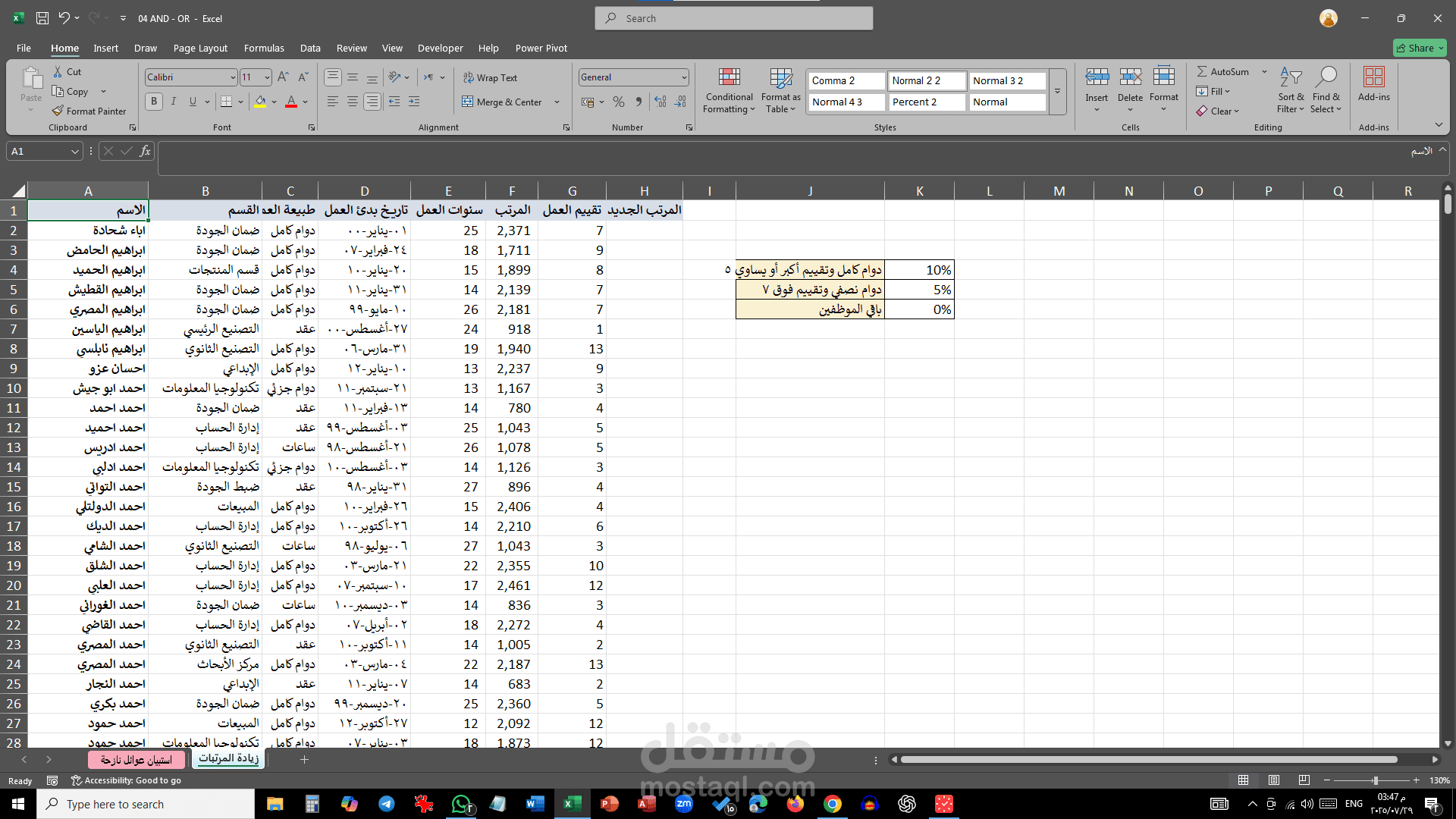Viewport: 1456px width, 819px height.
Task: Open the Name Box dropdown arrow
Action: pyautogui.click(x=74, y=151)
